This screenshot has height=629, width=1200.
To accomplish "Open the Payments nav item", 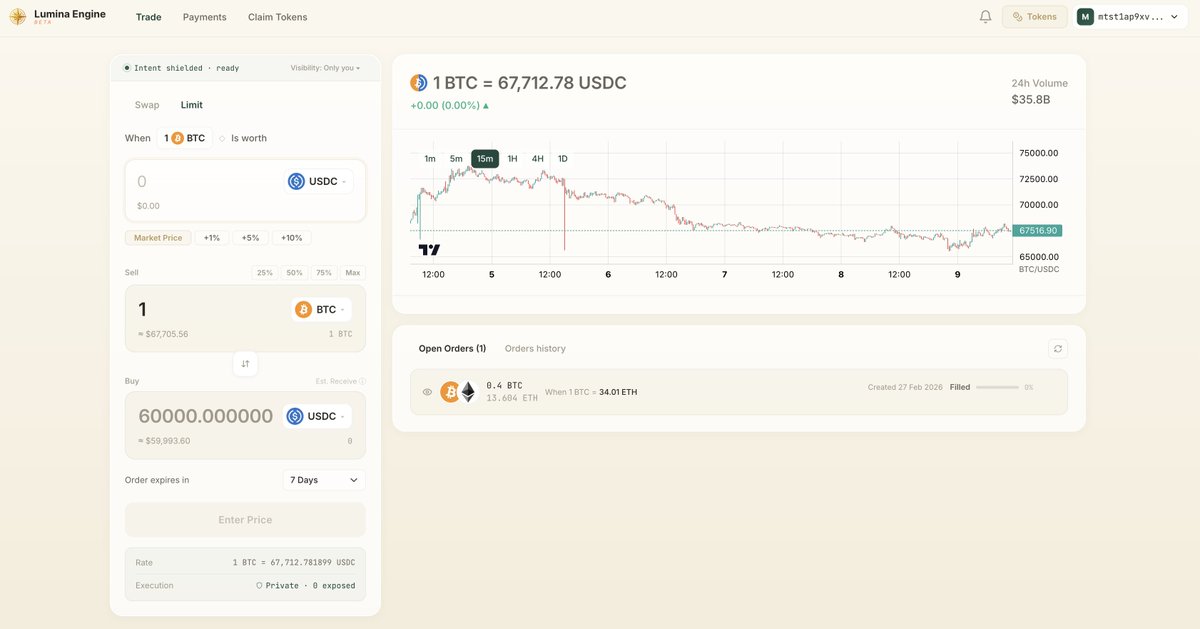I will click(205, 17).
